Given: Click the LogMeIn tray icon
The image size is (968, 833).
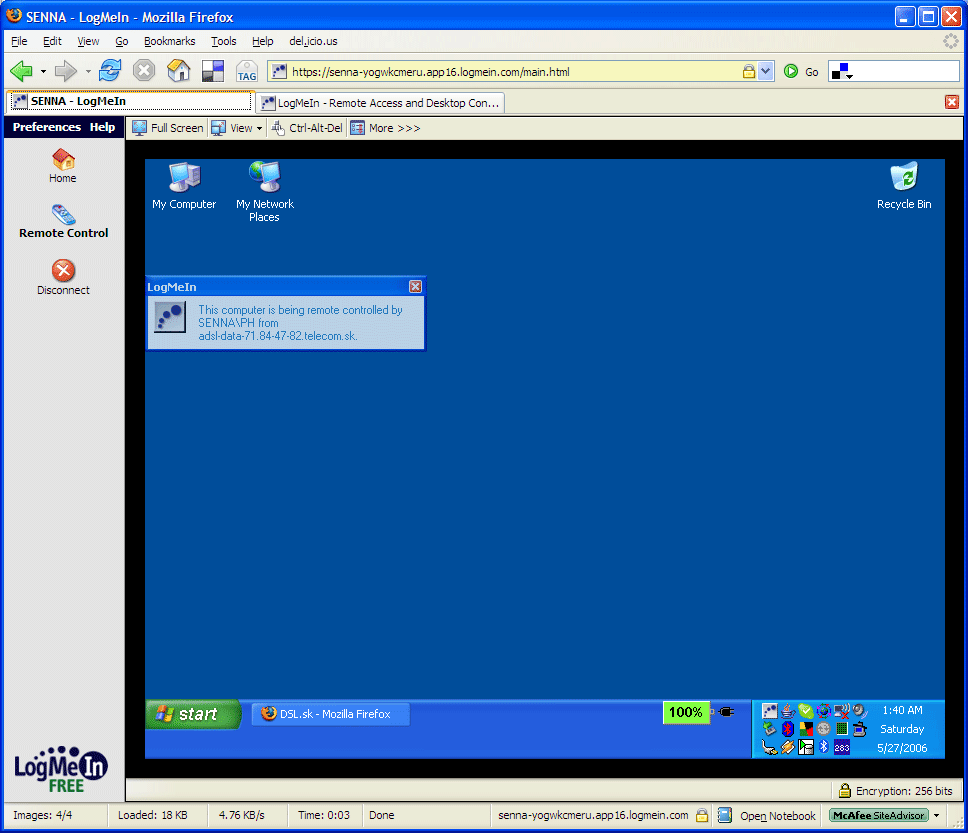Looking at the screenshot, I should click(770, 711).
